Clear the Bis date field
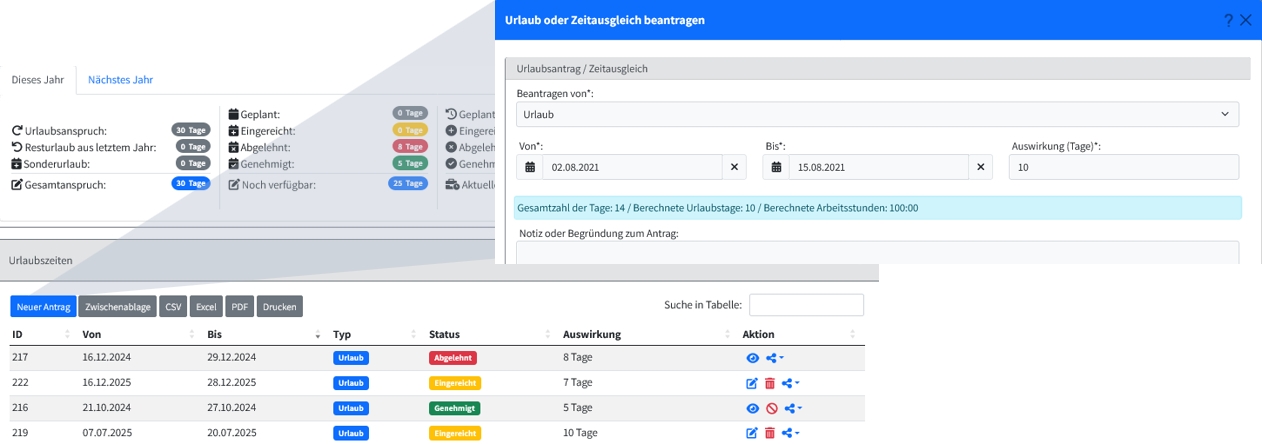 [x=980, y=167]
